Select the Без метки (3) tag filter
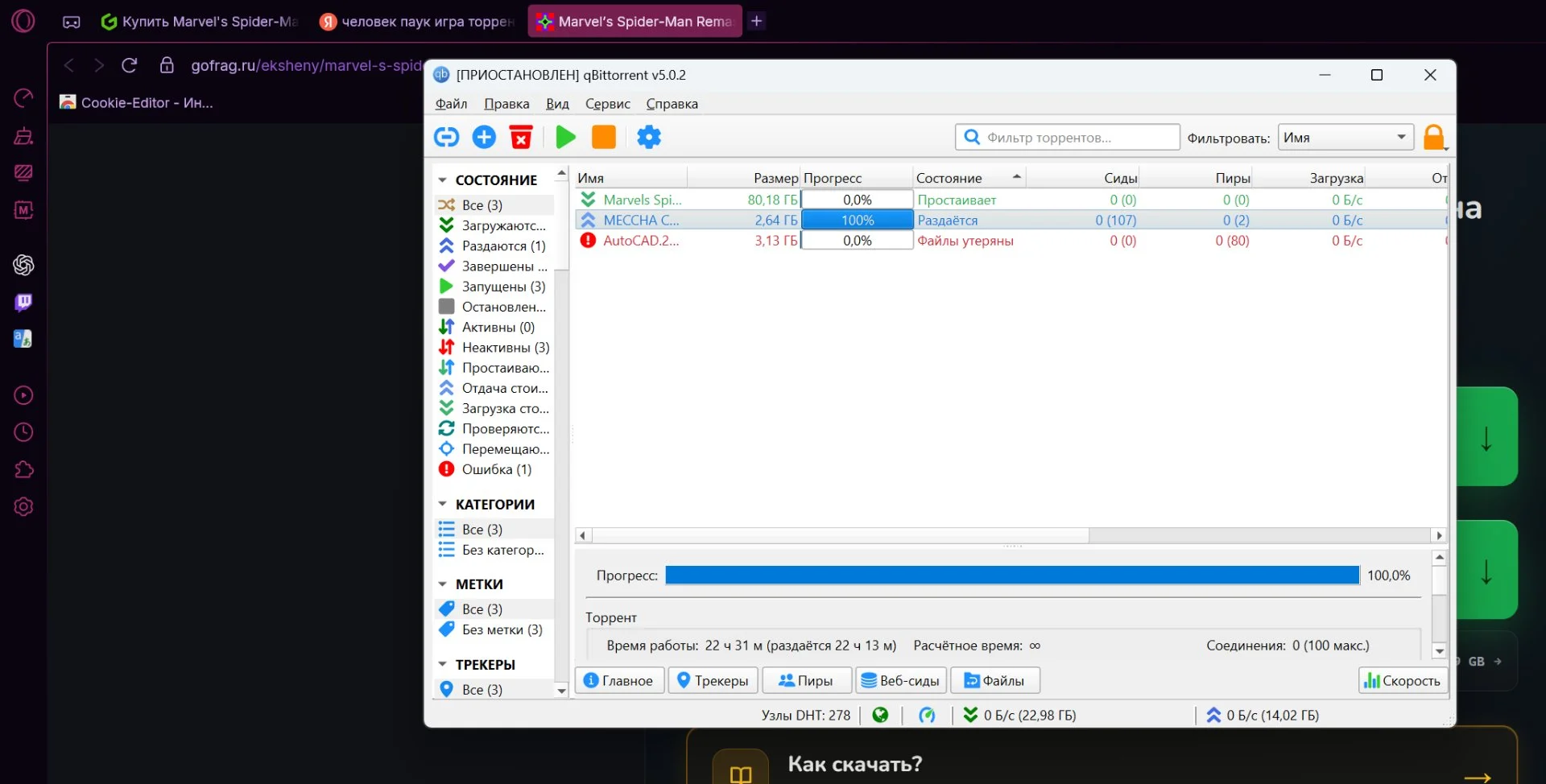The width and height of the screenshot is (1546, 784). [494, 629]
